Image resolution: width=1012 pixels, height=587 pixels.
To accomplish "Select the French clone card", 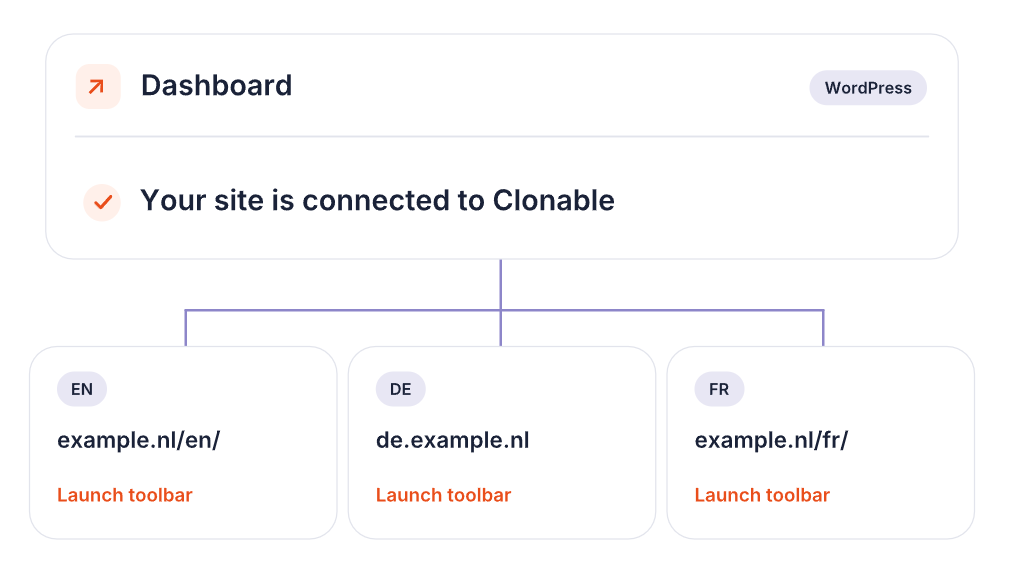I will coord(821,443).
